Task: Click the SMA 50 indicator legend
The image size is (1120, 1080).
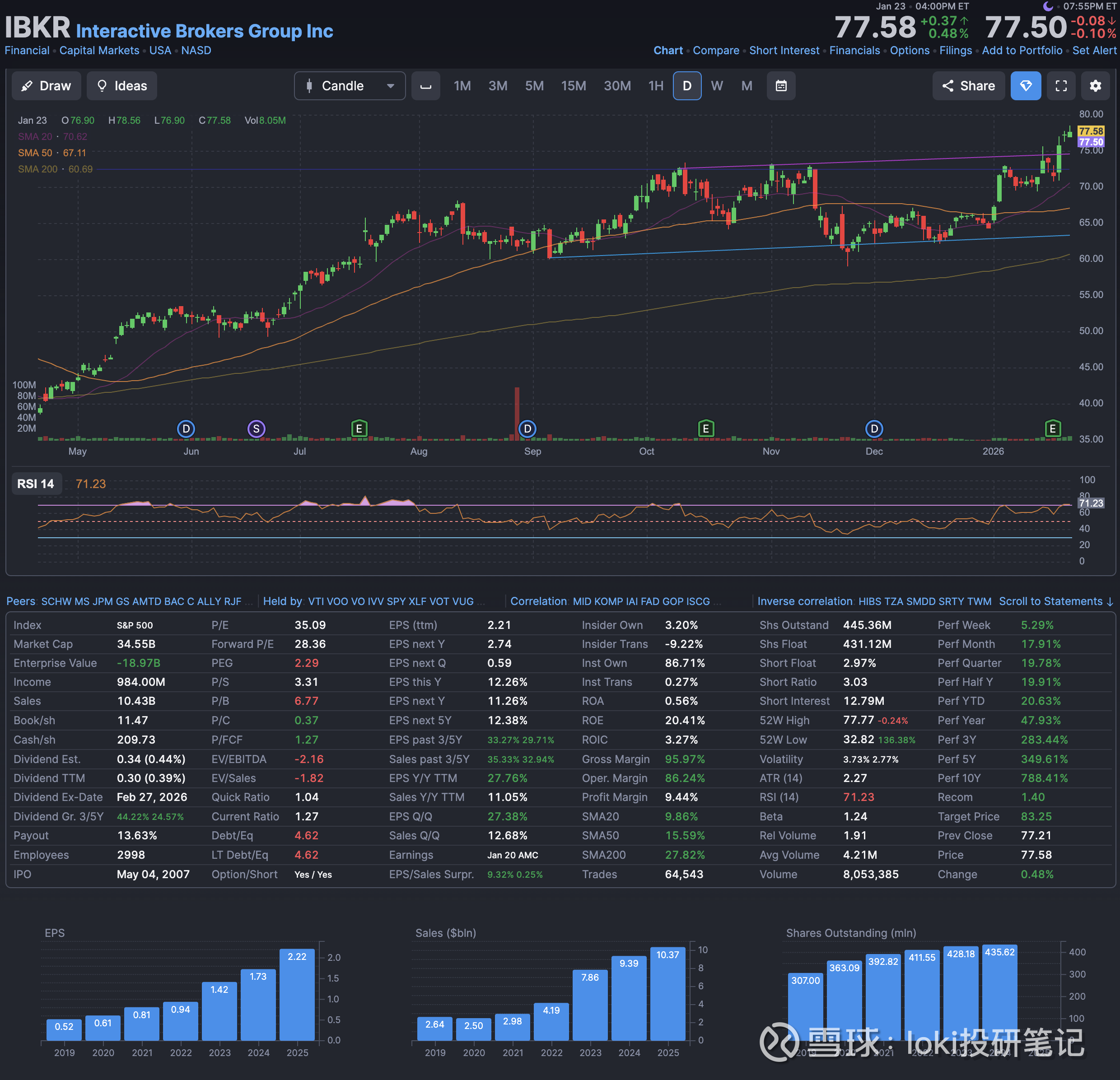Action: [35, 153]
